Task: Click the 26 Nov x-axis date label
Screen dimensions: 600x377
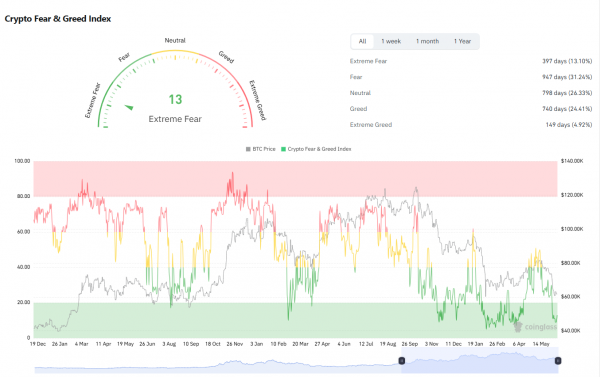Action: (235, 344)
